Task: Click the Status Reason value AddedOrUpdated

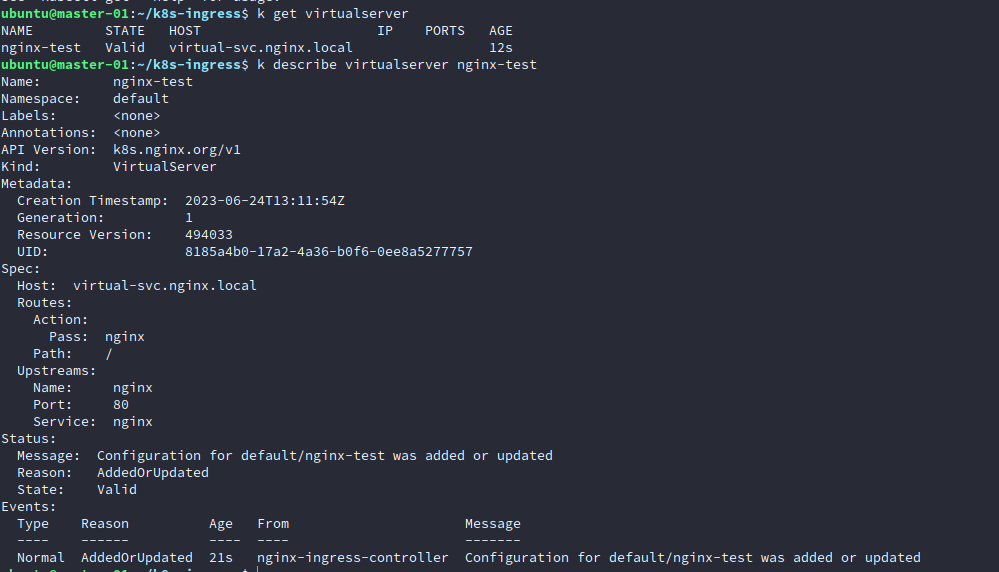Action: pos(153,473)
